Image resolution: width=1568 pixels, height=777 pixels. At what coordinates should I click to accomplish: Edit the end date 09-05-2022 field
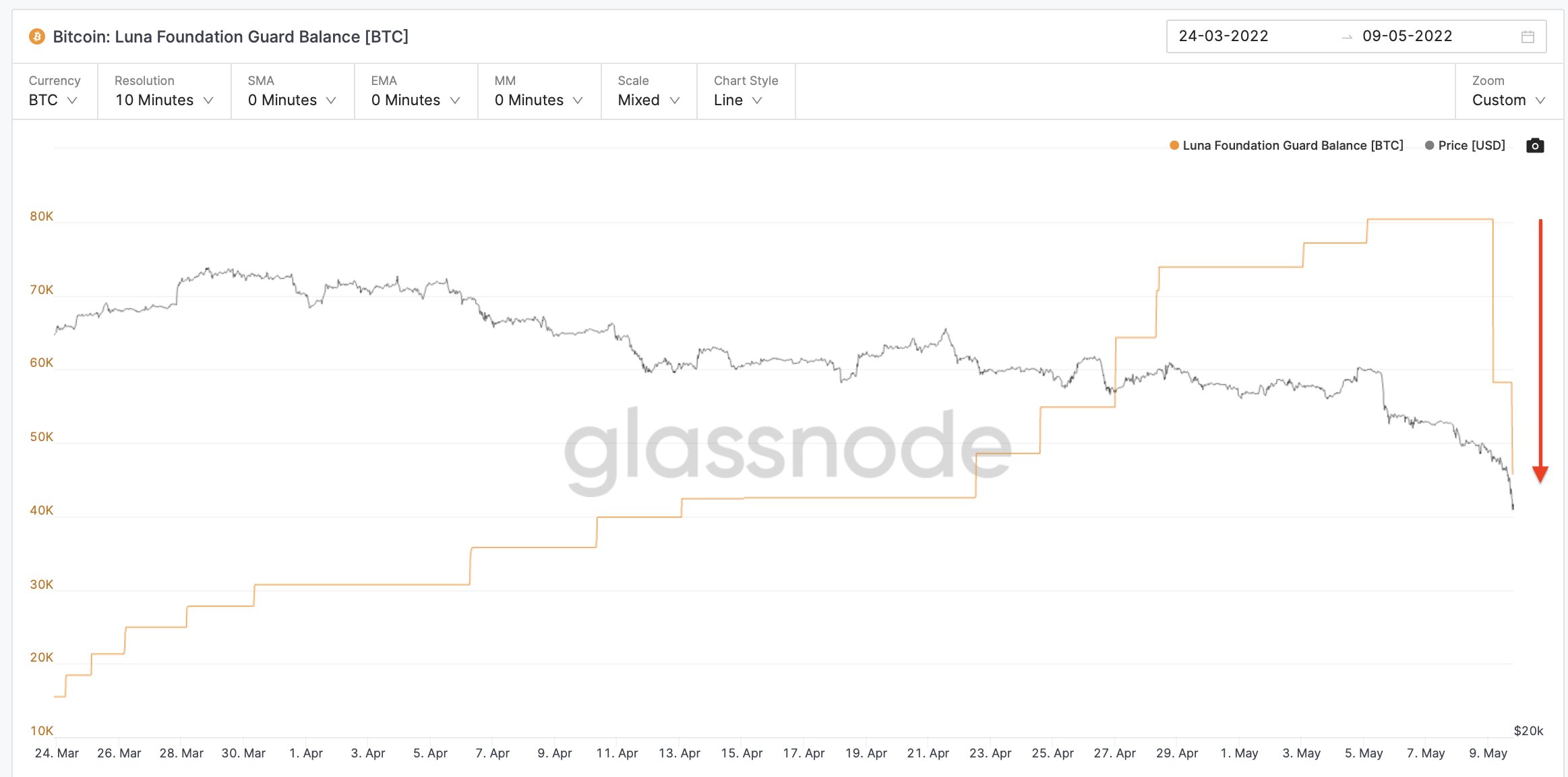[1407, 36]
